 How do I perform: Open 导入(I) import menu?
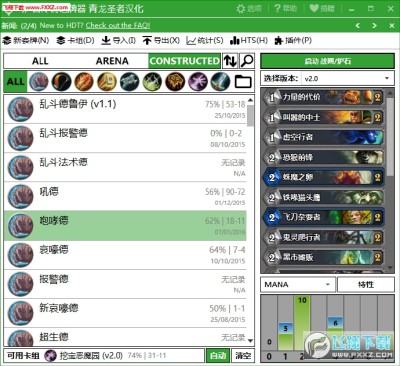click(118, 41)
